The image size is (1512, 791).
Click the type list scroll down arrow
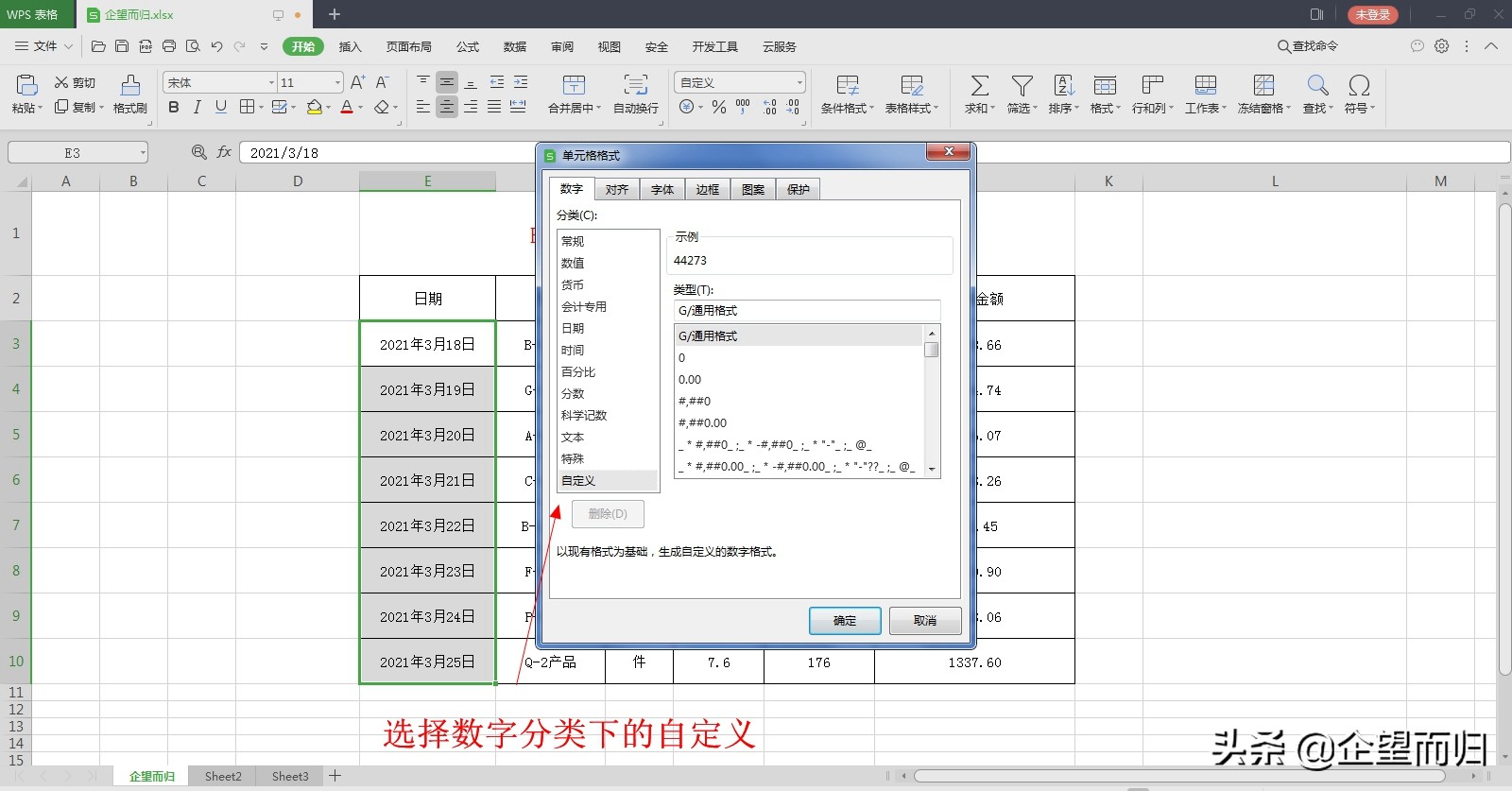click(932, 469)
